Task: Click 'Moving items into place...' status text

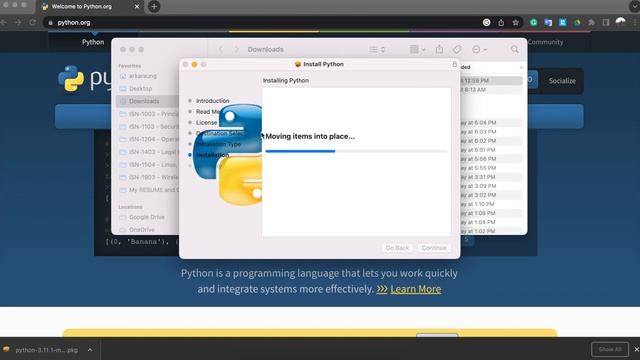Action: click(310, 136)
